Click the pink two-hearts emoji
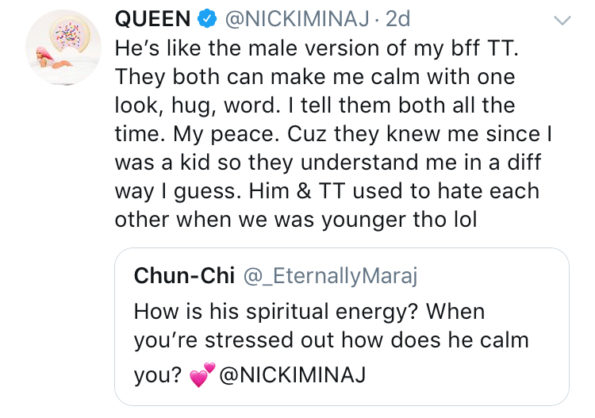 (202, 374)
